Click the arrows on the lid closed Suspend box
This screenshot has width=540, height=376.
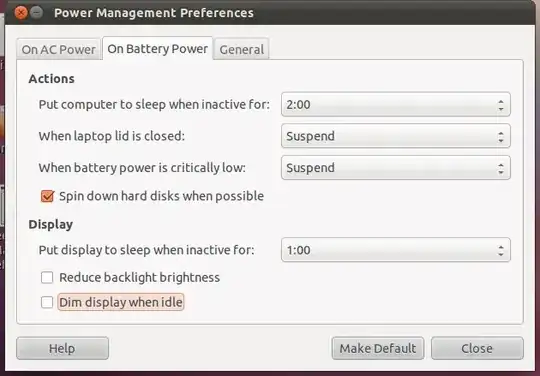[x=501, y=137]
